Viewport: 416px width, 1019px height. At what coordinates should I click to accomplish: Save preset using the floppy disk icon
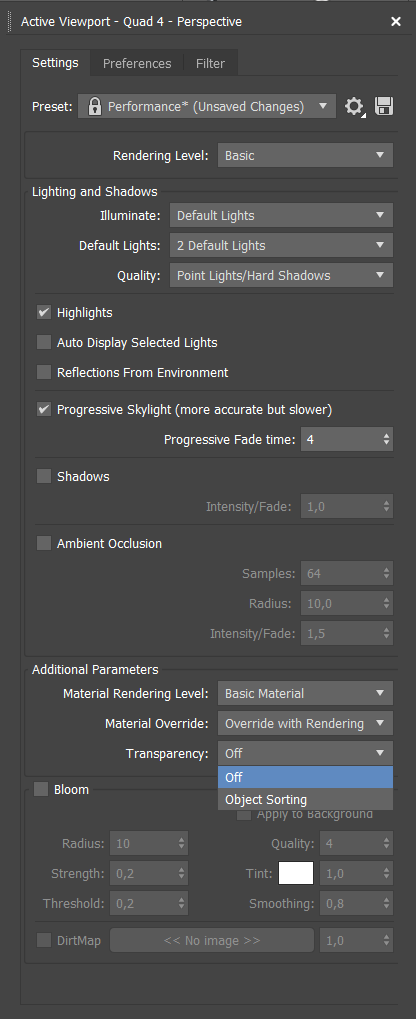tap(384, 107)
